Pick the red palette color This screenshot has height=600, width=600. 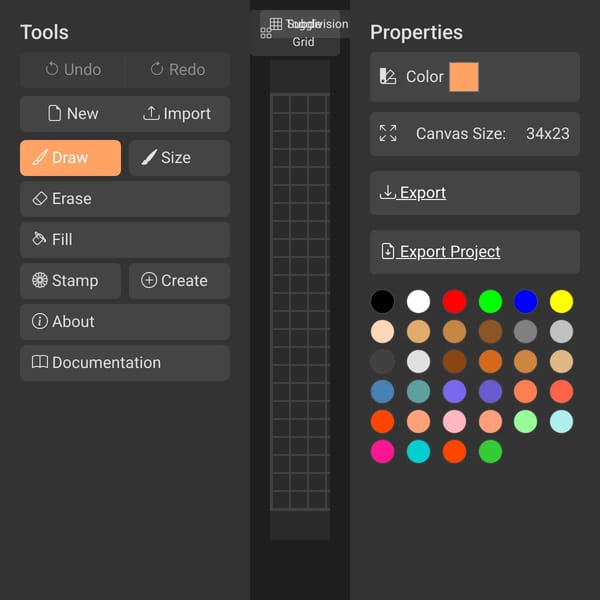454,302
